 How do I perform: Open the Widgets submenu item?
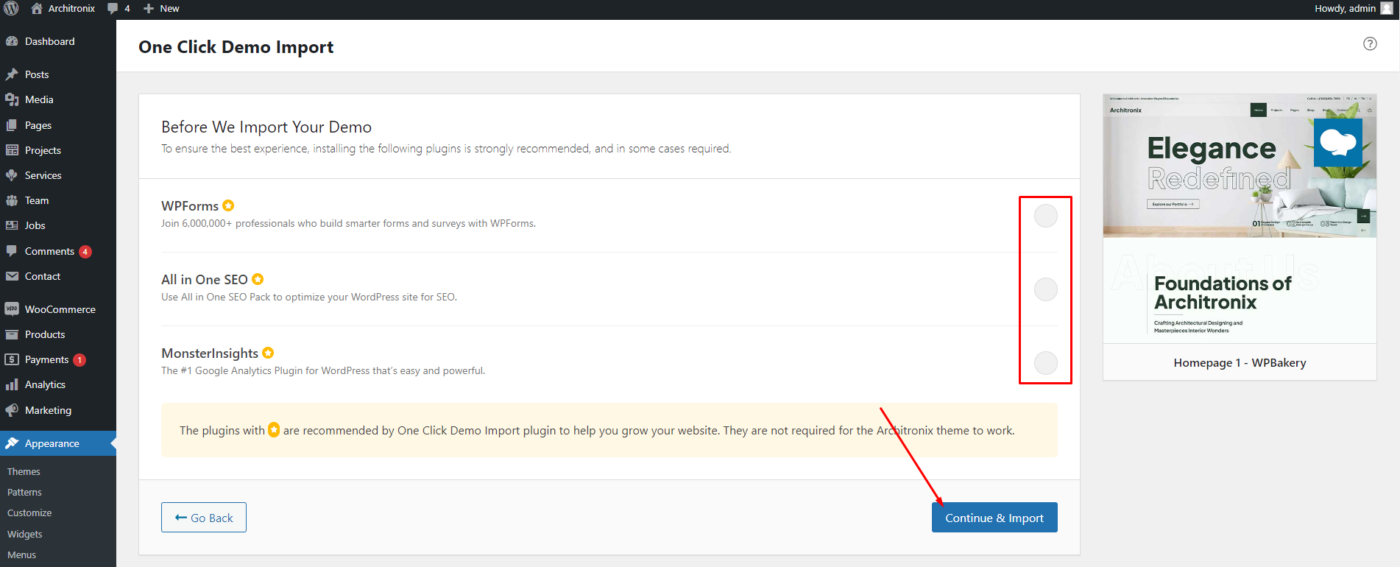[x=25, y=534]
